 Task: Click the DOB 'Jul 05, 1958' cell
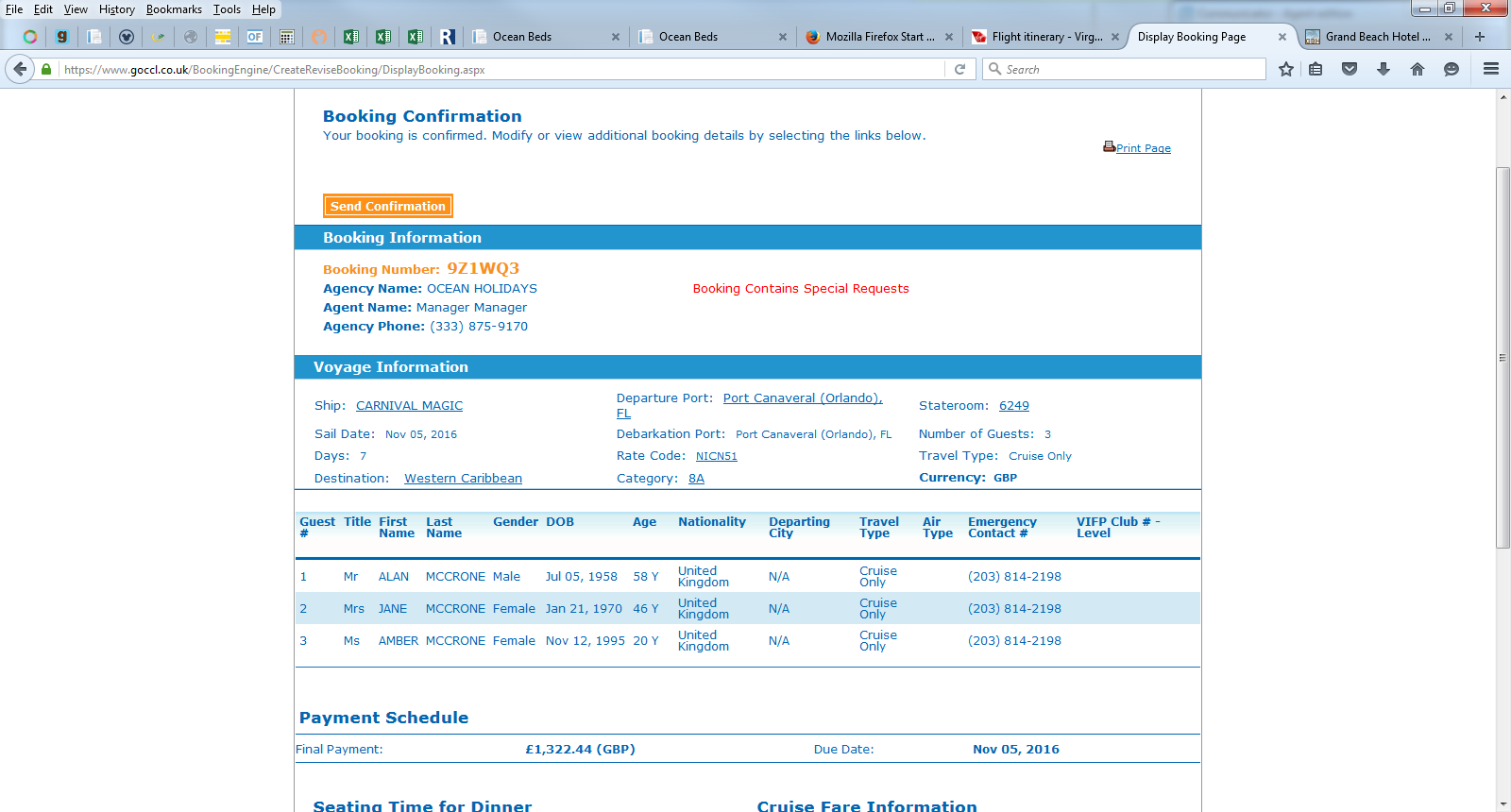point(581,576)
